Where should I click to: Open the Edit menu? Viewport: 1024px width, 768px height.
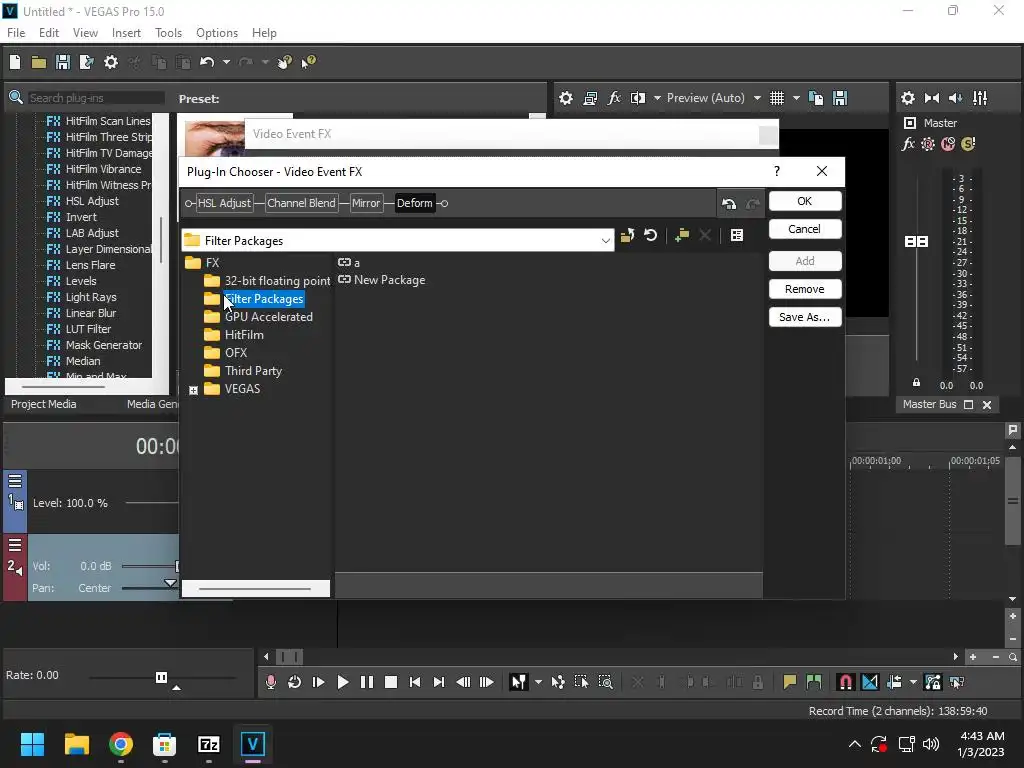click(x=49, y=33)
